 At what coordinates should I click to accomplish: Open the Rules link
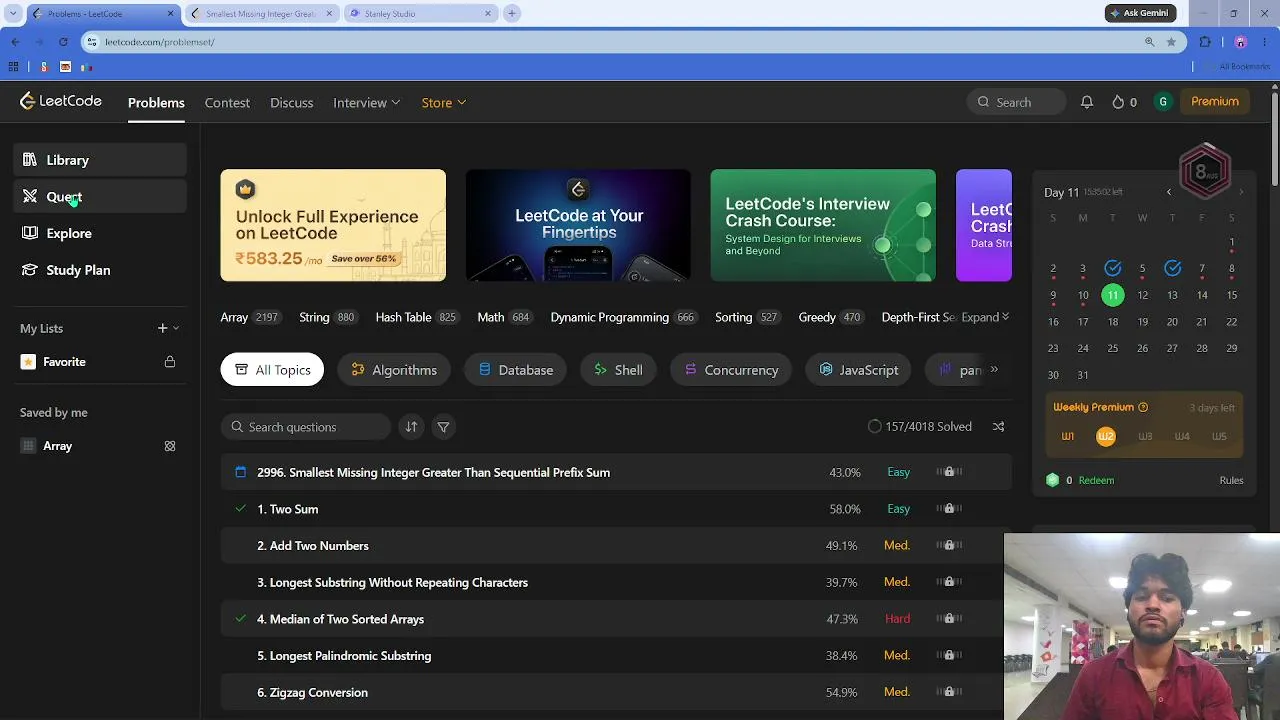1231,480
